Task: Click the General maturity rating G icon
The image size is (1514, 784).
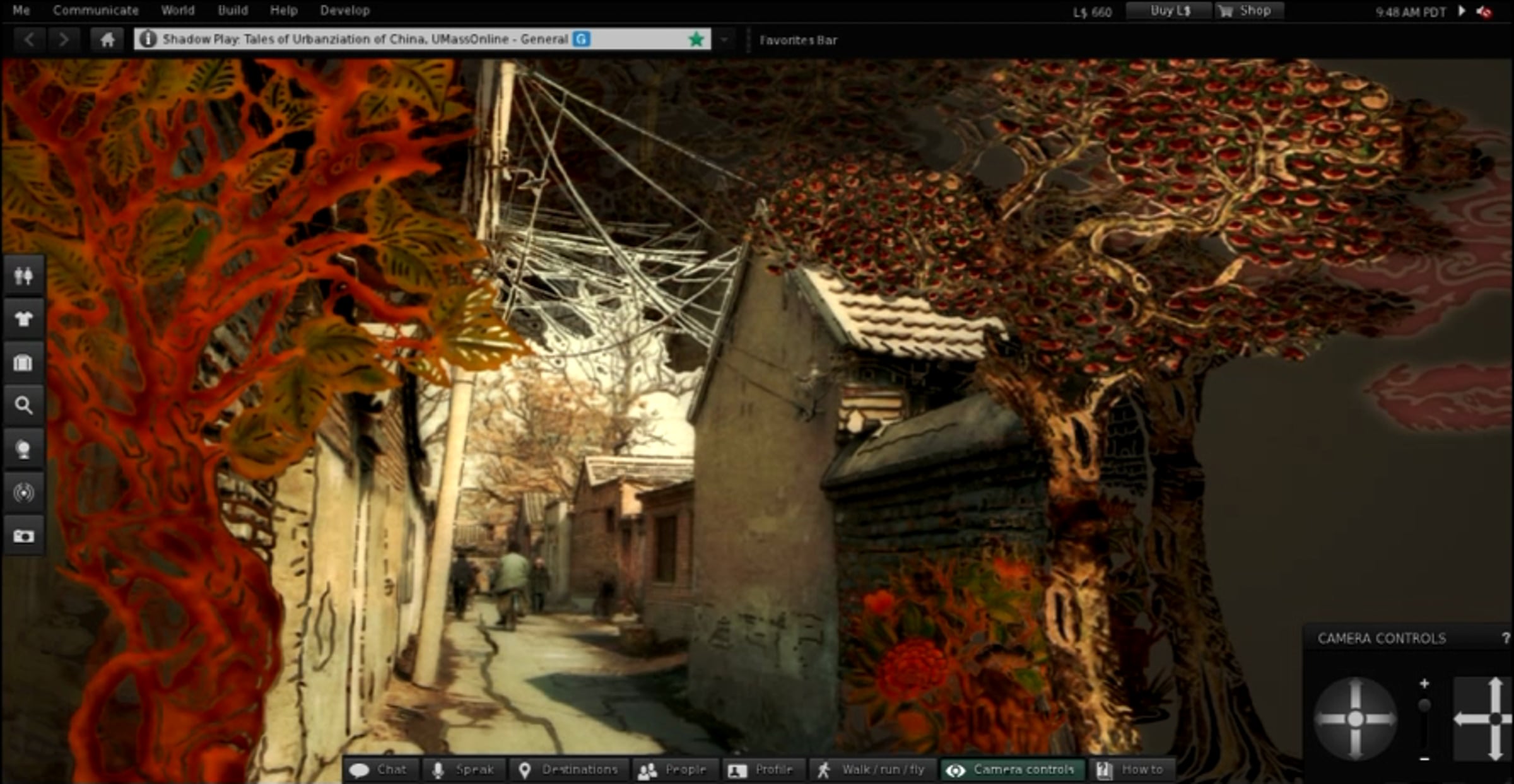Action: click(x=582, y=39)
